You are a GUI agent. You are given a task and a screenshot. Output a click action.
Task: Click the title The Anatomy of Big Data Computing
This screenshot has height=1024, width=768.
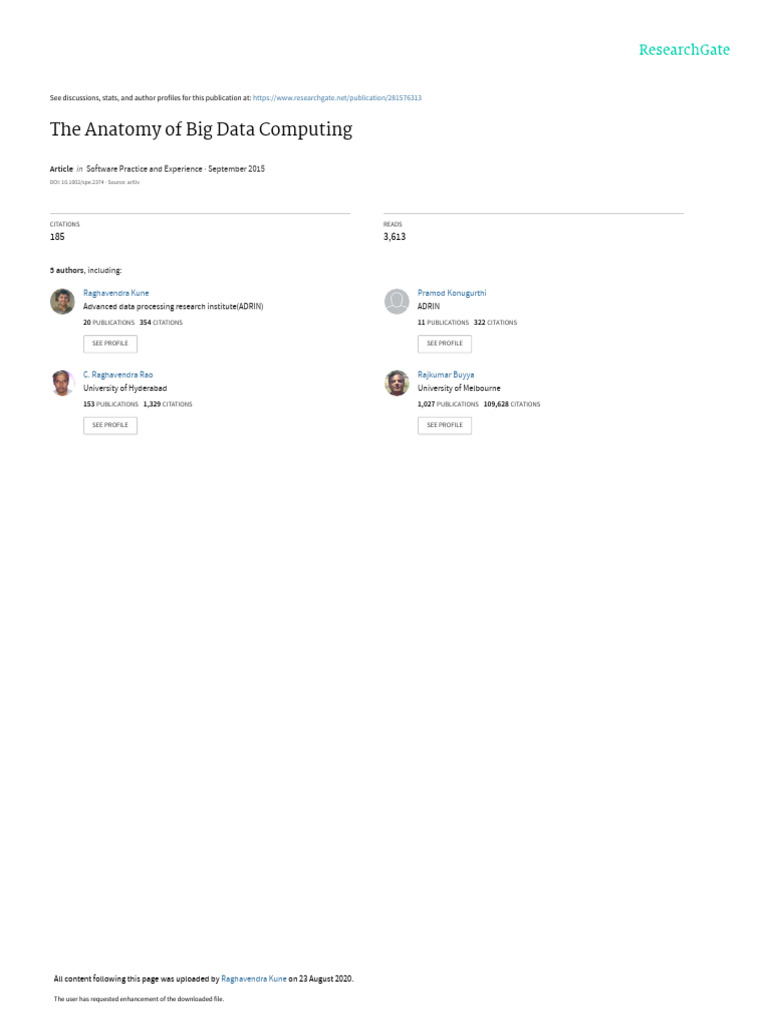coord(201,129)
